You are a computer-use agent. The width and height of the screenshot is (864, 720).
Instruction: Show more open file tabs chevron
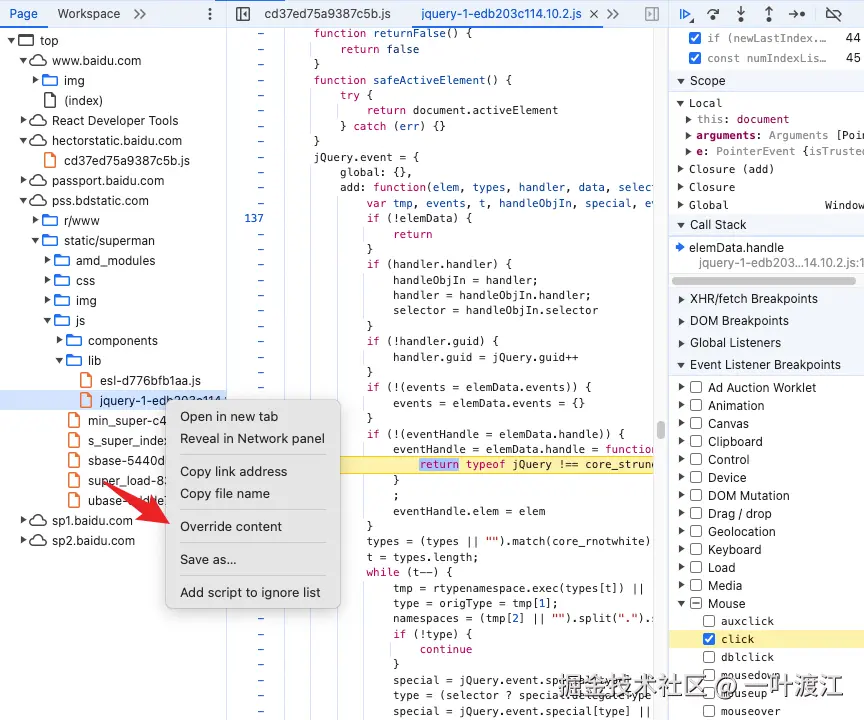pos(613,14)
